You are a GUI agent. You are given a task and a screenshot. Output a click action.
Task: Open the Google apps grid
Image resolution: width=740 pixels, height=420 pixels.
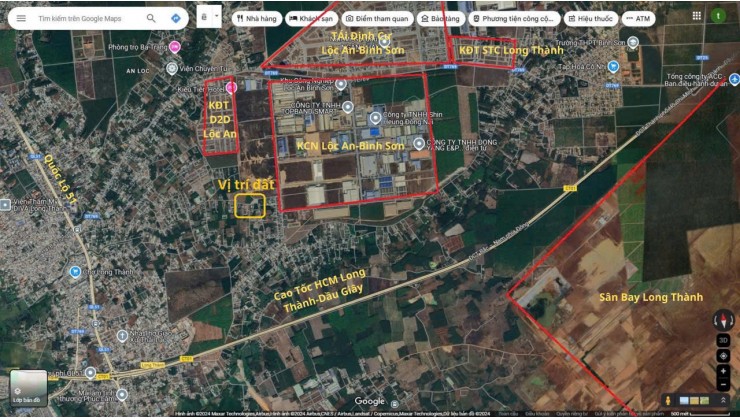(697, 16)
